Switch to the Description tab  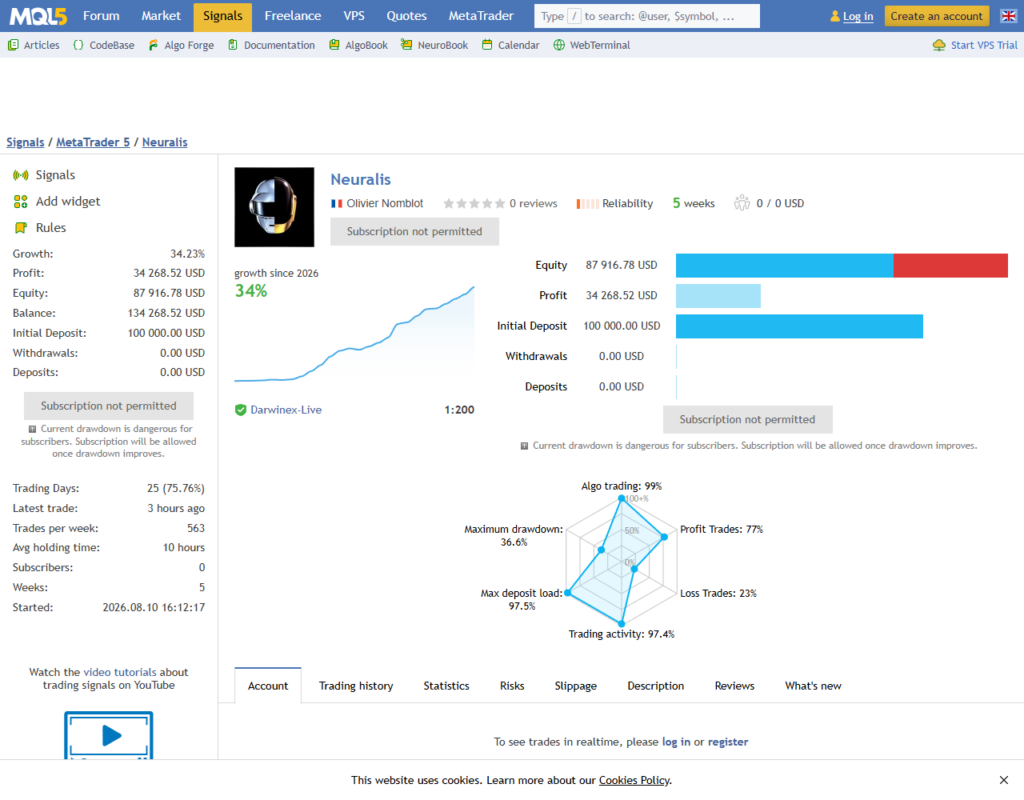[656, 686]
